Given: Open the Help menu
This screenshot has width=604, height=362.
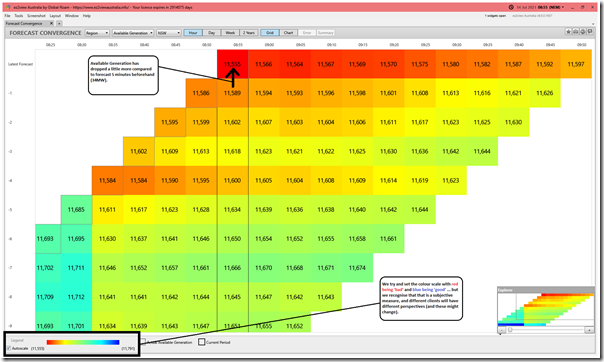Looking at the screenshot, I should pos(87,16).
